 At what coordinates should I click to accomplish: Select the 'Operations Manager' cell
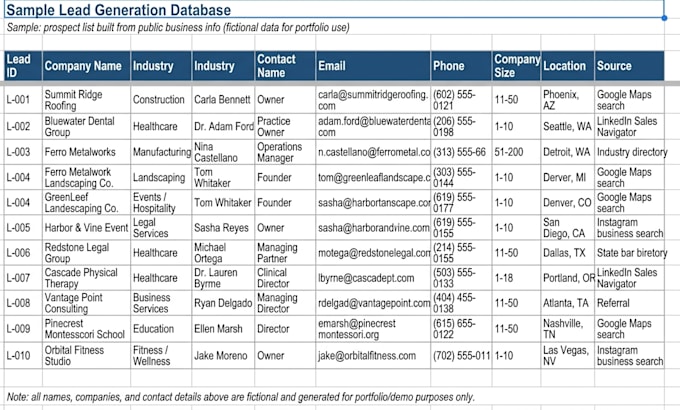tap(285, 152)
